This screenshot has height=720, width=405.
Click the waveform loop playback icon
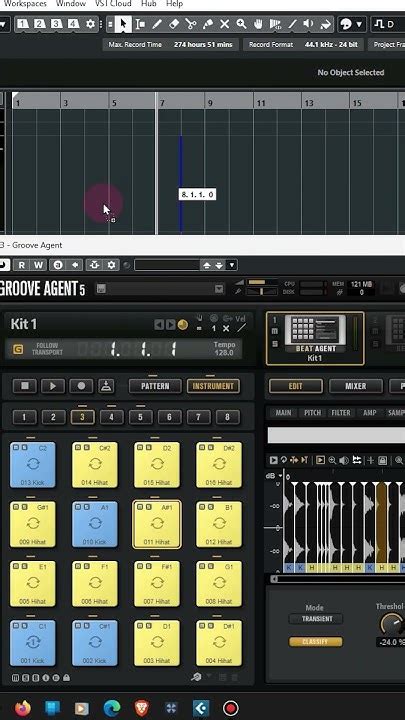click(283, 460)
